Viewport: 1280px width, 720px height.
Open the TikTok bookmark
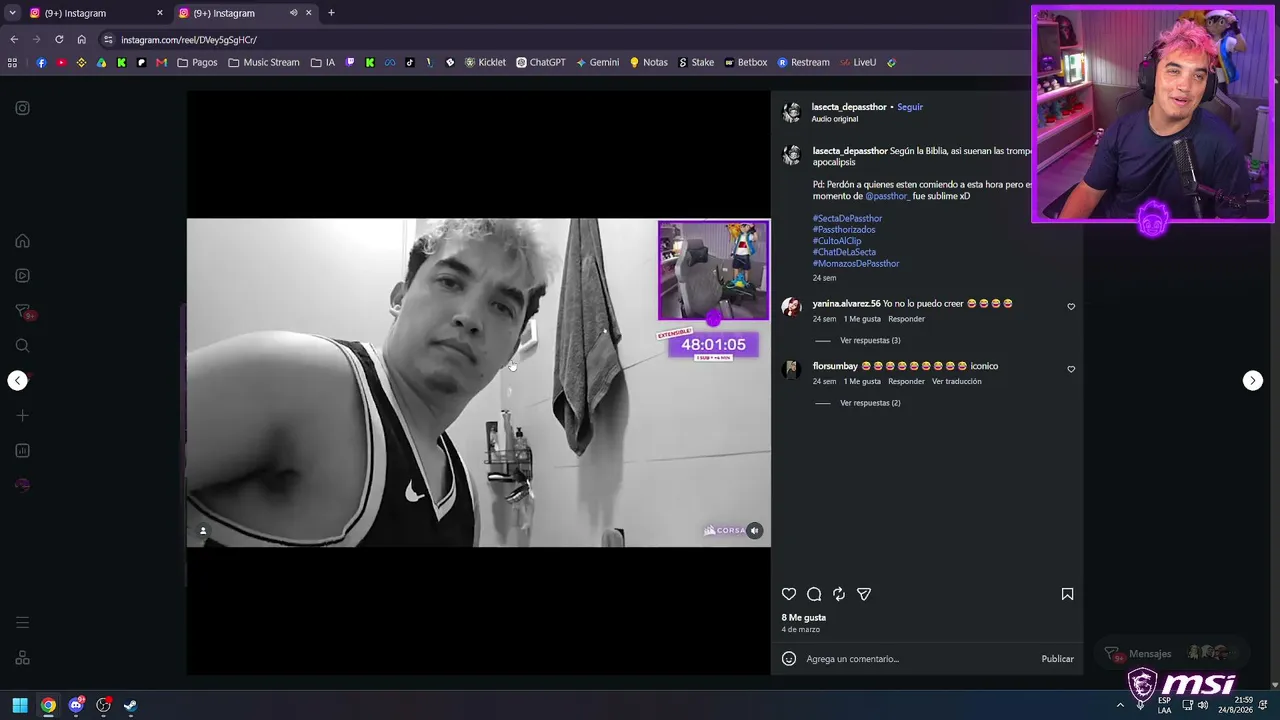pyautogui.click(x=410, y=62)
